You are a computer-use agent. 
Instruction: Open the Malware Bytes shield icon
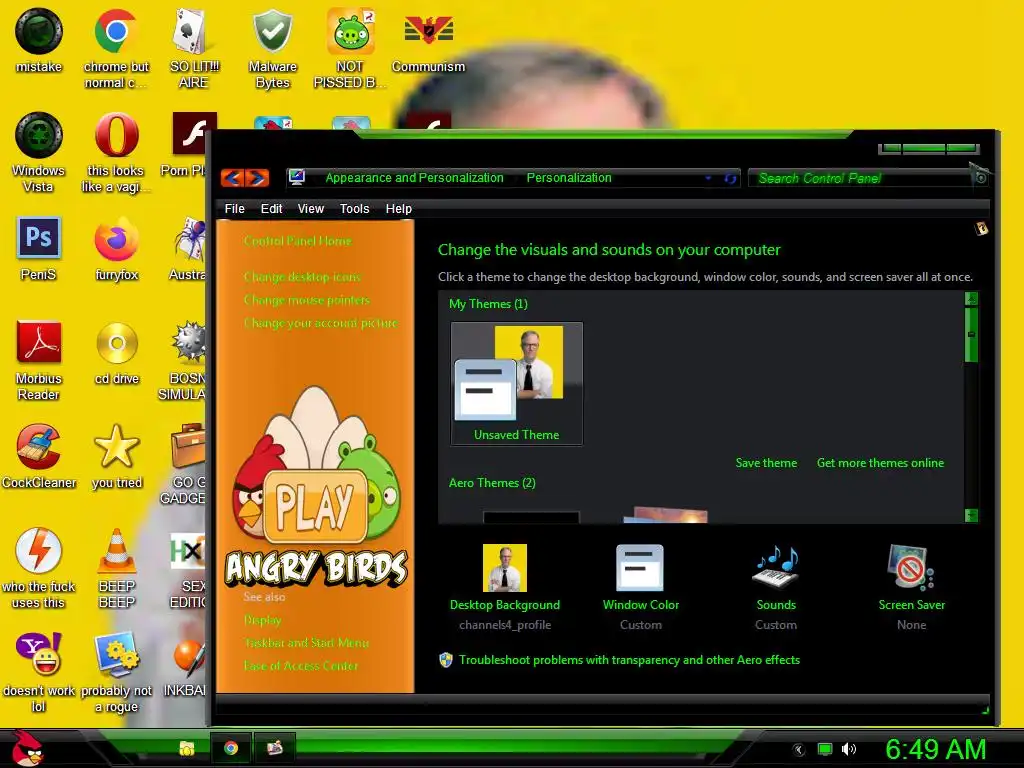(x=272, y=47)
